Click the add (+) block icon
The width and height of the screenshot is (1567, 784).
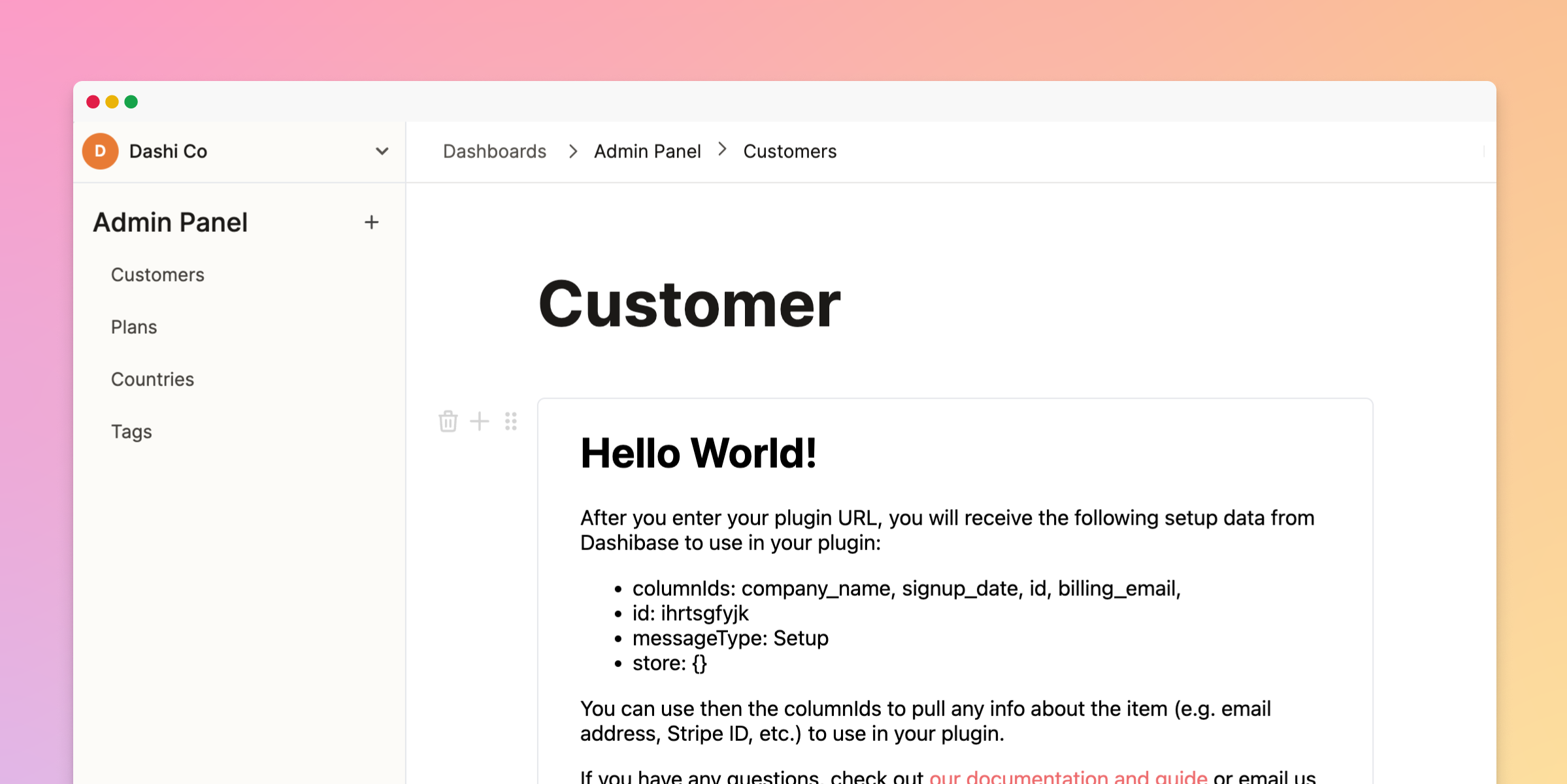point(480,420)
